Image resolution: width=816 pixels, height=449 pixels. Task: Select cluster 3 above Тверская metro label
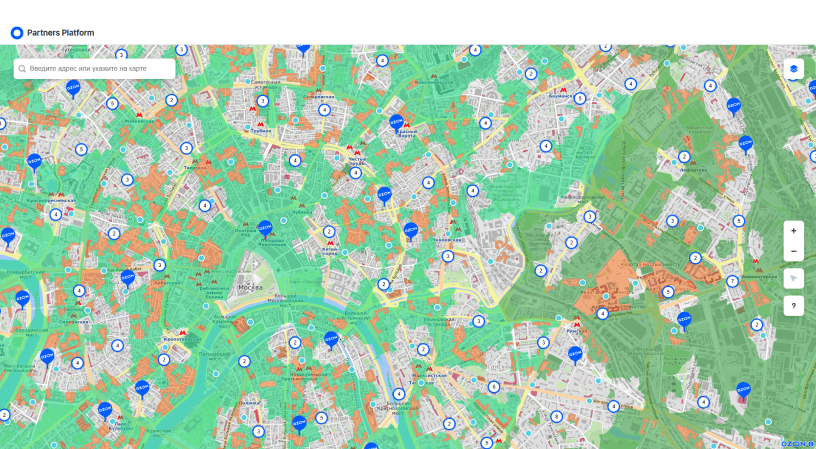point(186,148)
